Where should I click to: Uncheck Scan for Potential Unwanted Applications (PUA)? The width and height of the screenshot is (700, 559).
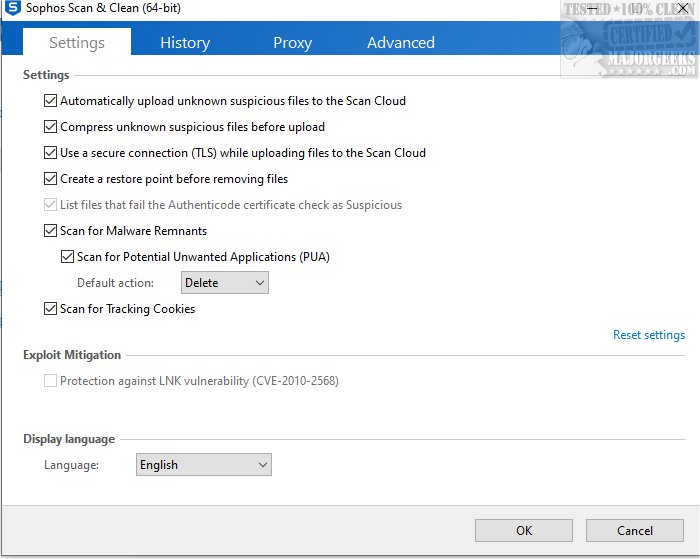click(x=68, y=257)
